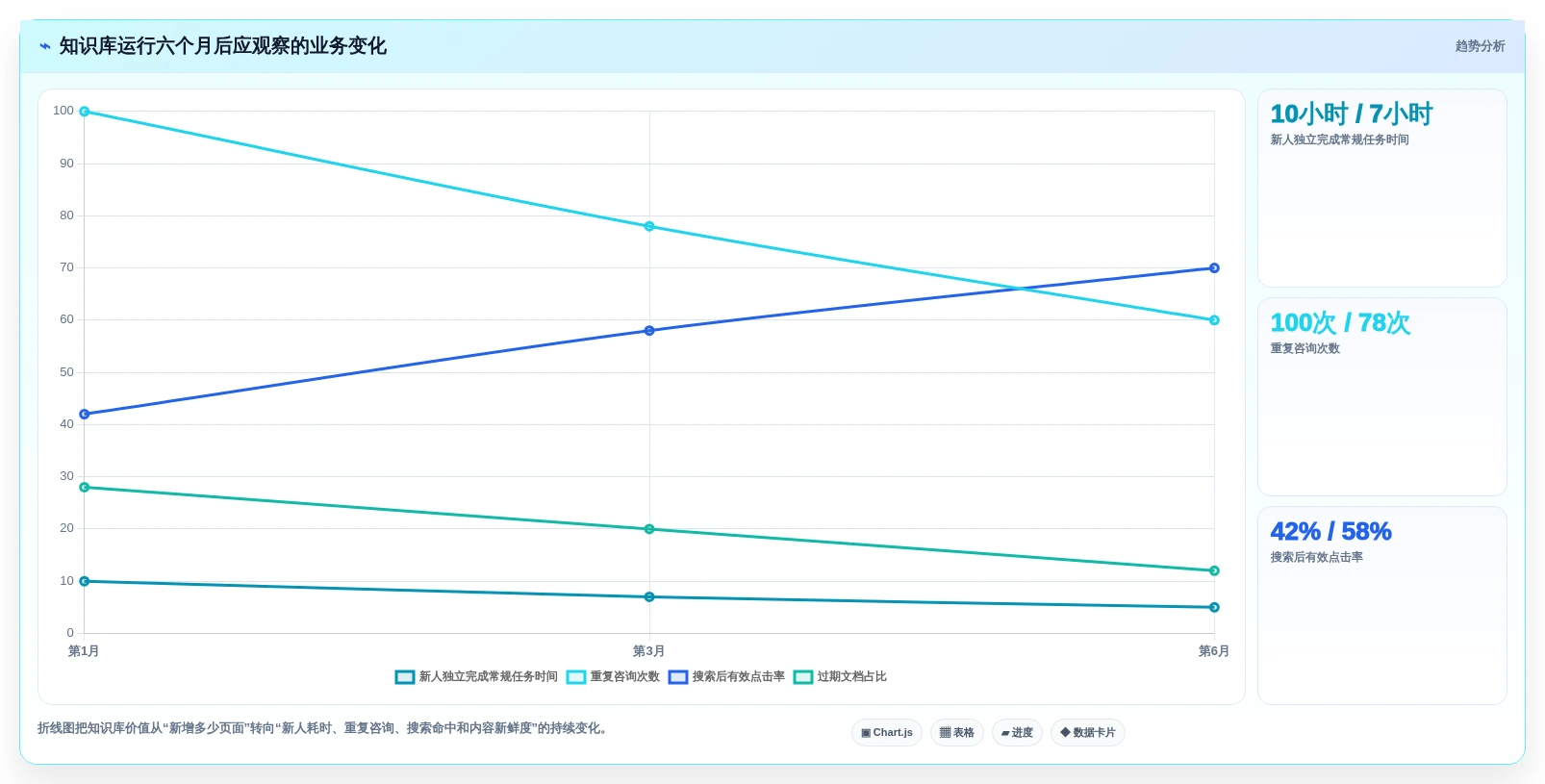
Task: Toggle the 搜索后有效点击率 legend swatch
Action: point(678,677)
